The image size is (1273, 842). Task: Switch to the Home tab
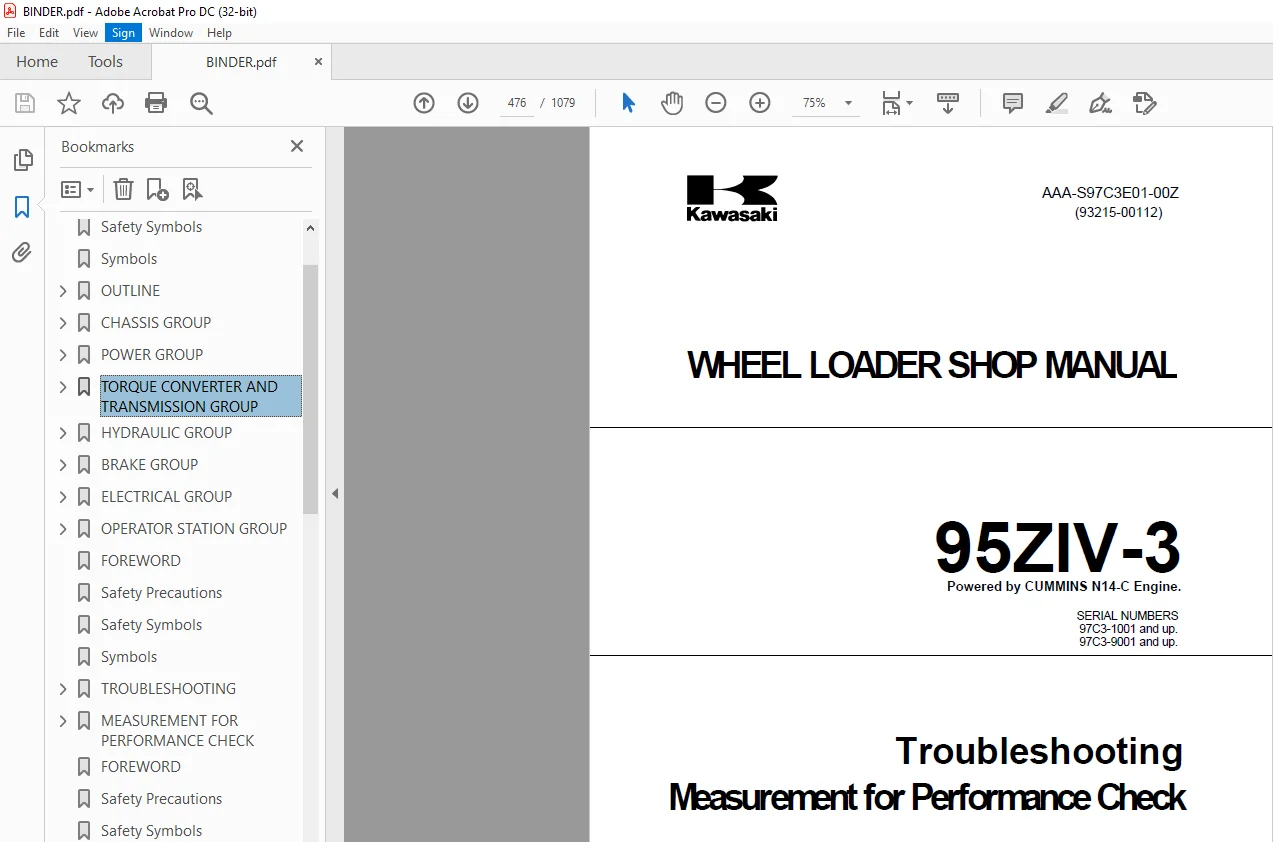coord(37,62)
